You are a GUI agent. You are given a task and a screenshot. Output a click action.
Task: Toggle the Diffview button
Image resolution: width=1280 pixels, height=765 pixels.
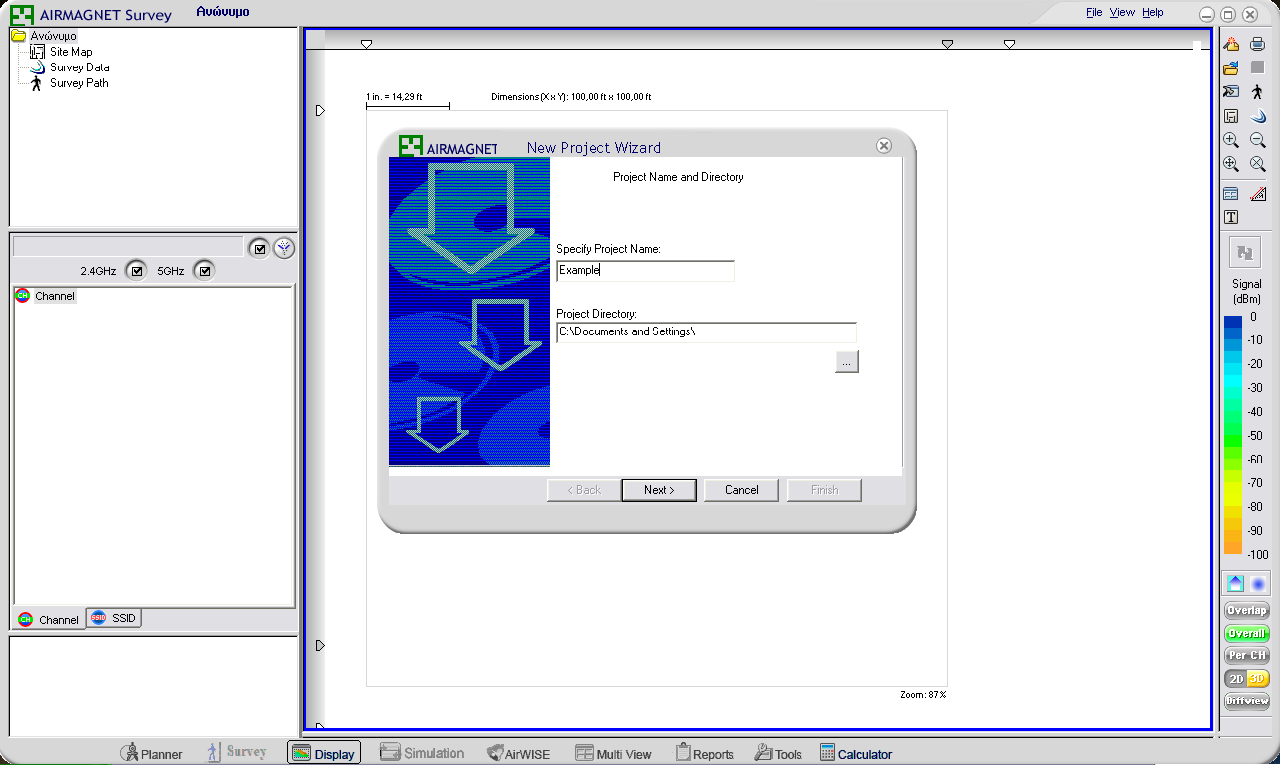click(1246, 701)
